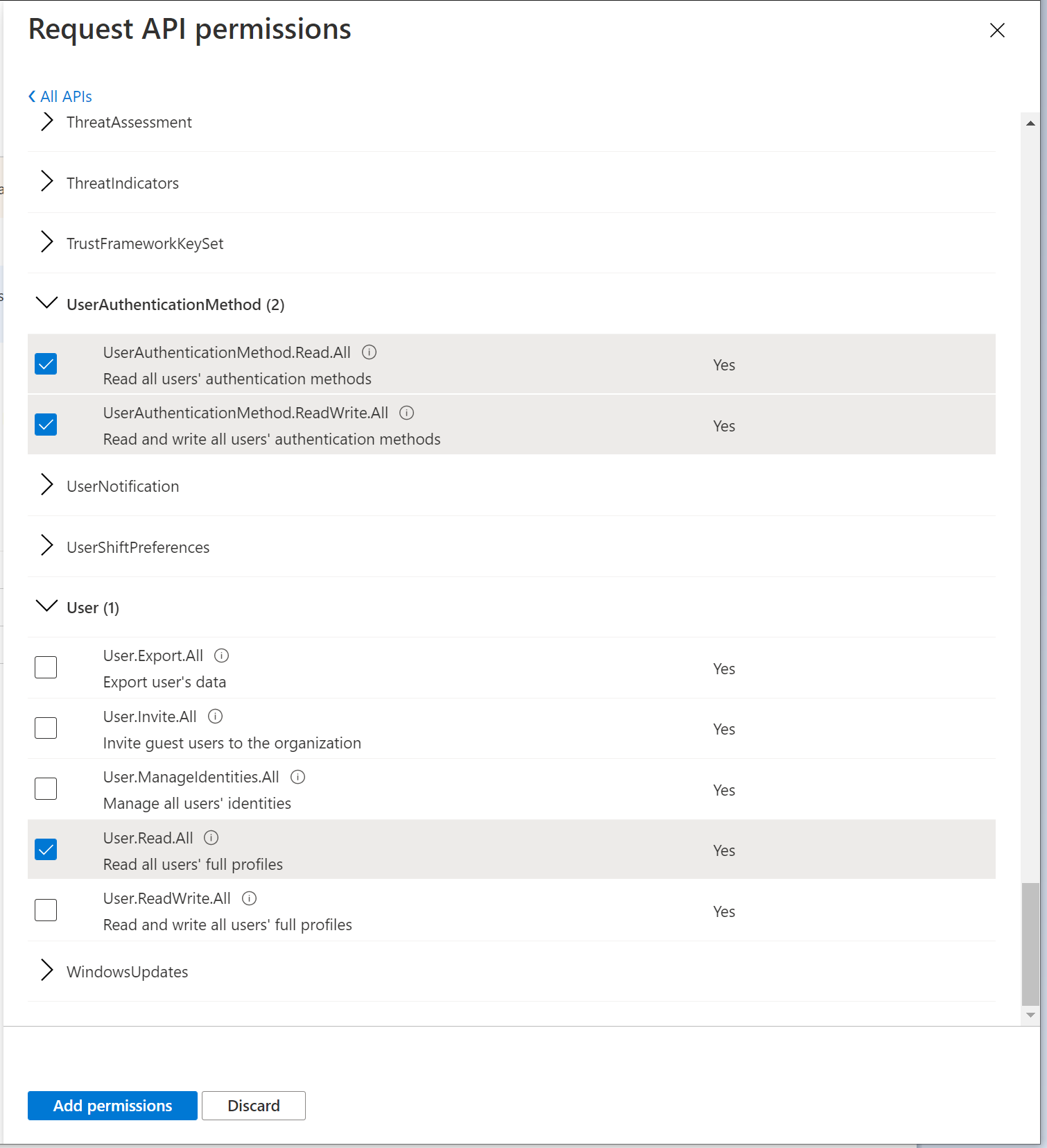Open info icon for User.Invite.All
The width and height of the screenshot is (1047, 1148).
(216, 716)
